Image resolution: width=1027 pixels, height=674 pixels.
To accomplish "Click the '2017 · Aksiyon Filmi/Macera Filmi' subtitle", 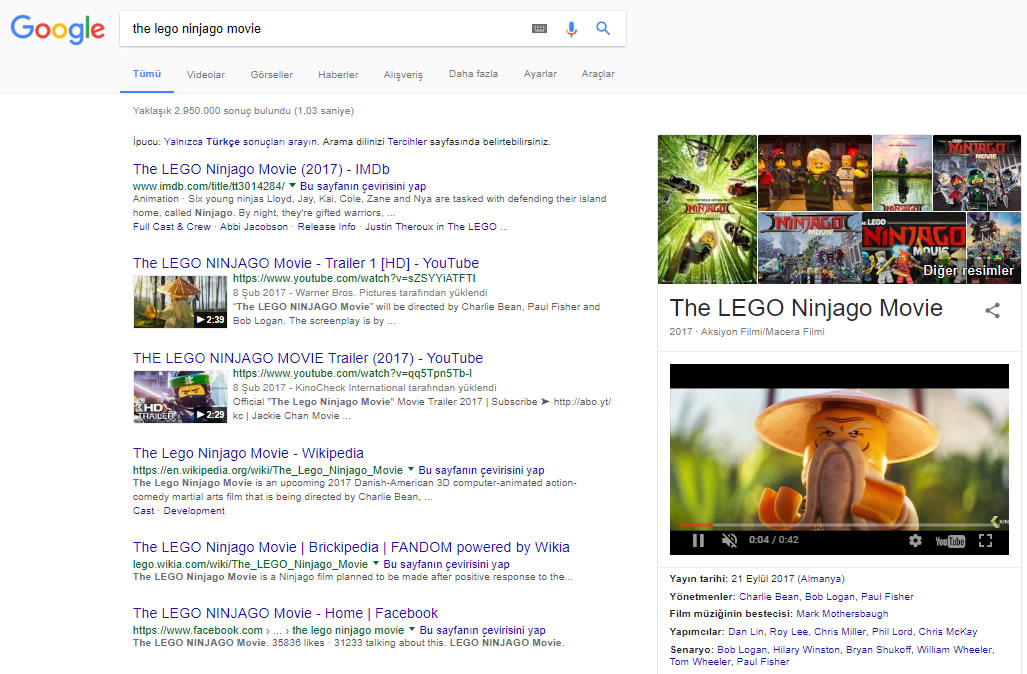I will point(747,332).
